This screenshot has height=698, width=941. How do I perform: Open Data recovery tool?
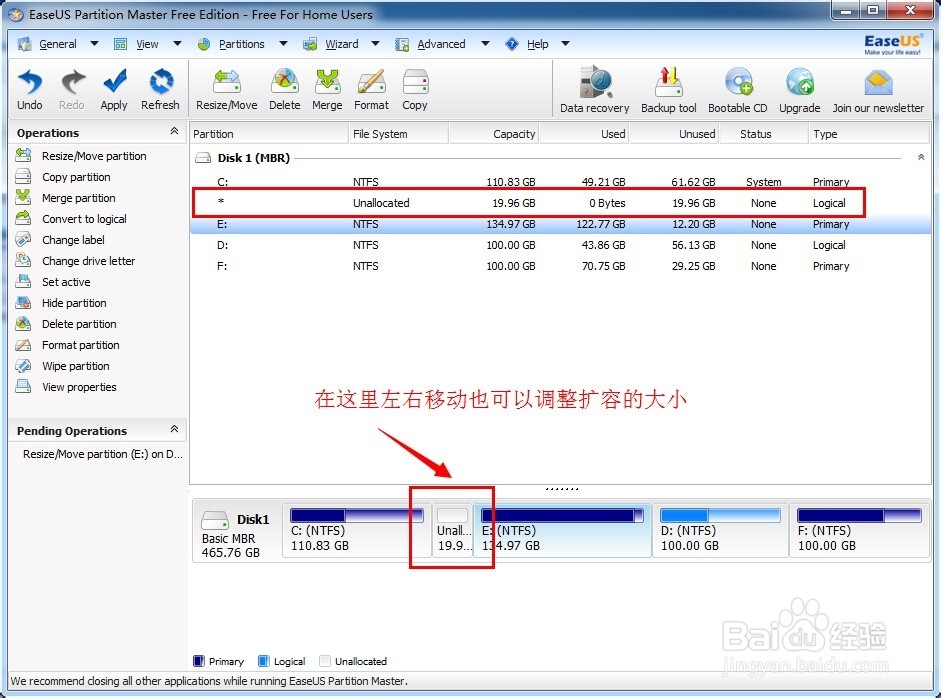click(x=595, y=90)
